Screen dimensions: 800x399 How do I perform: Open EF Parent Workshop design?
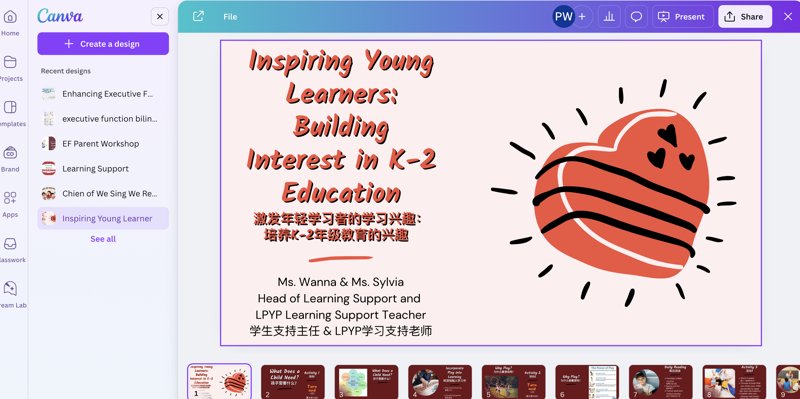[103, 144]
